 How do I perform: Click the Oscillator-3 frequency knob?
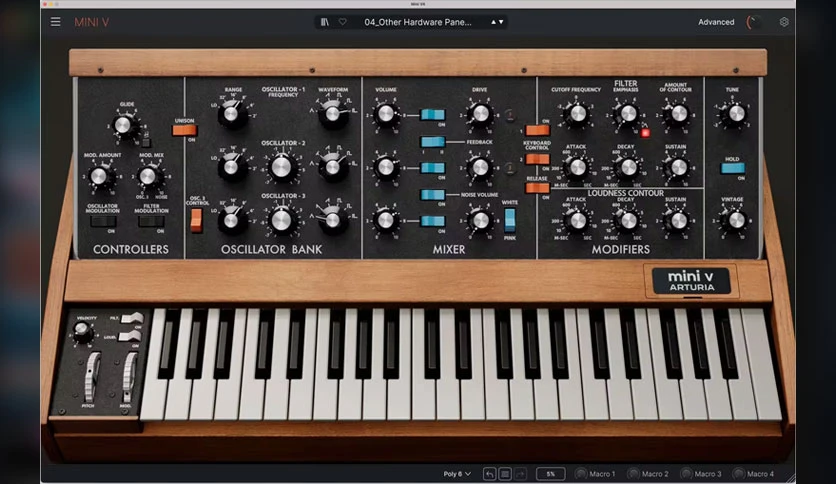pyautogui.click(x=282, y=220)
